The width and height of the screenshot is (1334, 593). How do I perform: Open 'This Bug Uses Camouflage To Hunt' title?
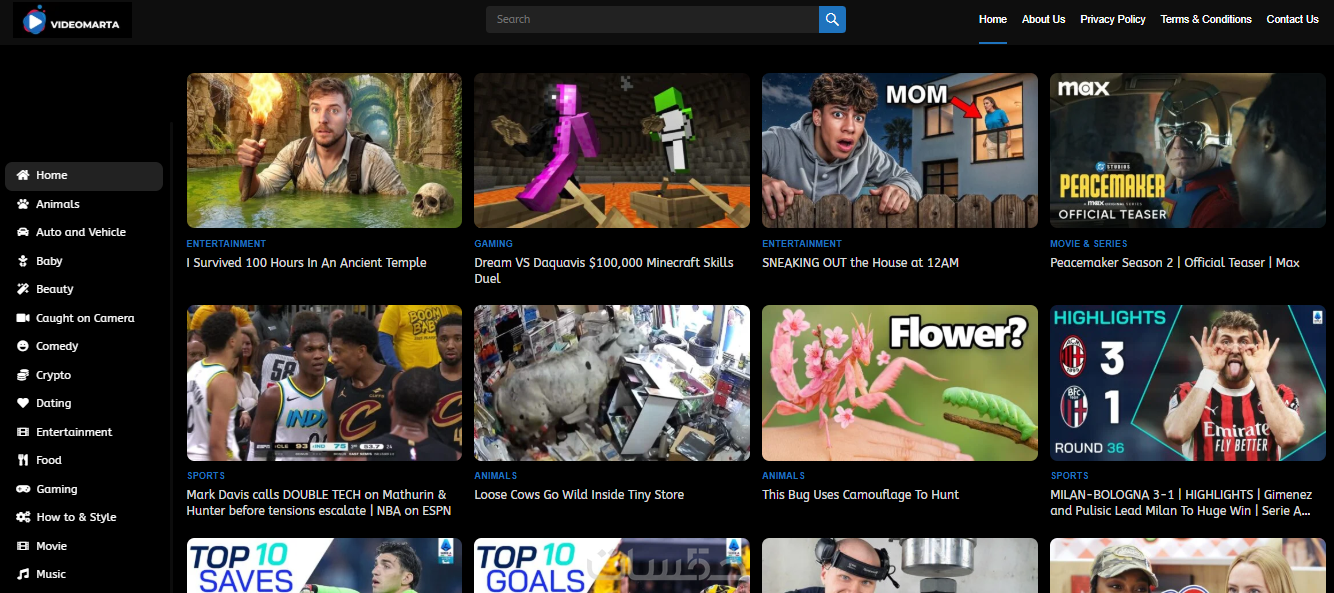coord(860,495)
